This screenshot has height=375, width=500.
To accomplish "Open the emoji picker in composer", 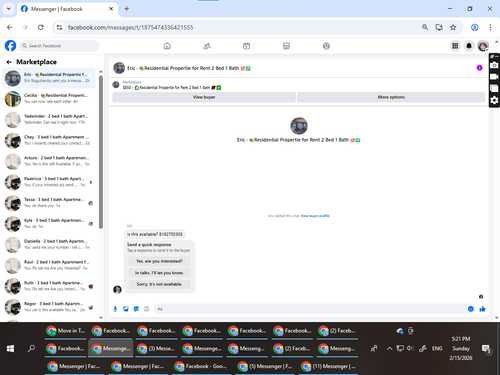I will tap(470, 309).
